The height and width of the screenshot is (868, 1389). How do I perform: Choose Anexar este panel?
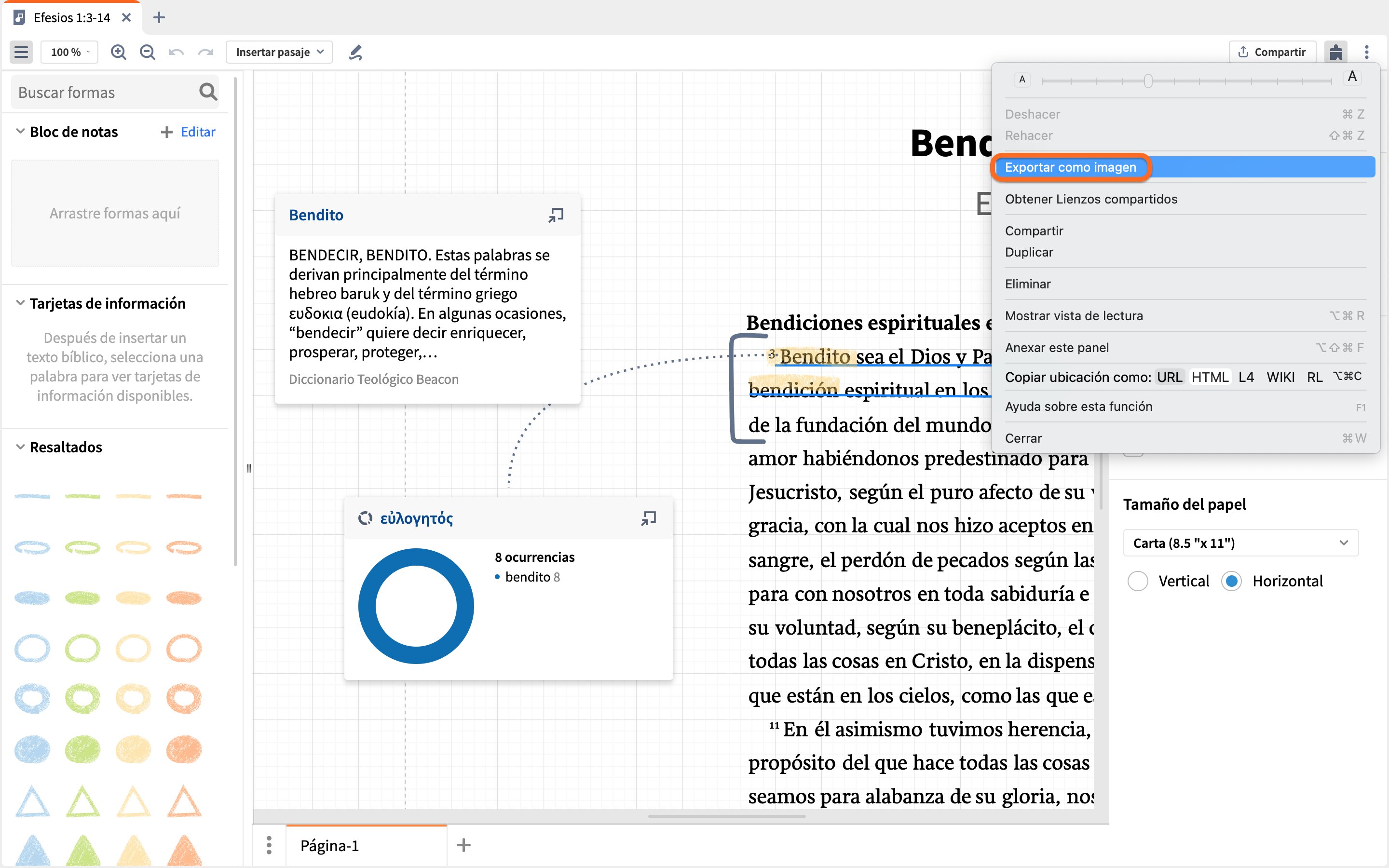1185,347
